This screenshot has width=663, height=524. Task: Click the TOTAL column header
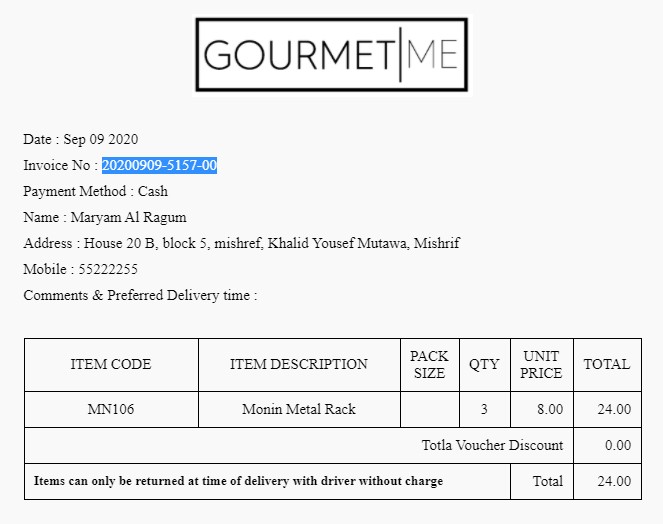[607, 364]
